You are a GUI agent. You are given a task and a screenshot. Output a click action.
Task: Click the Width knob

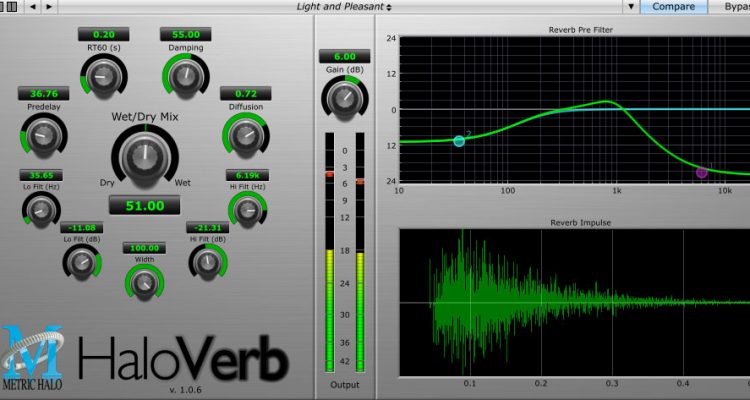(x=145, y=281)
